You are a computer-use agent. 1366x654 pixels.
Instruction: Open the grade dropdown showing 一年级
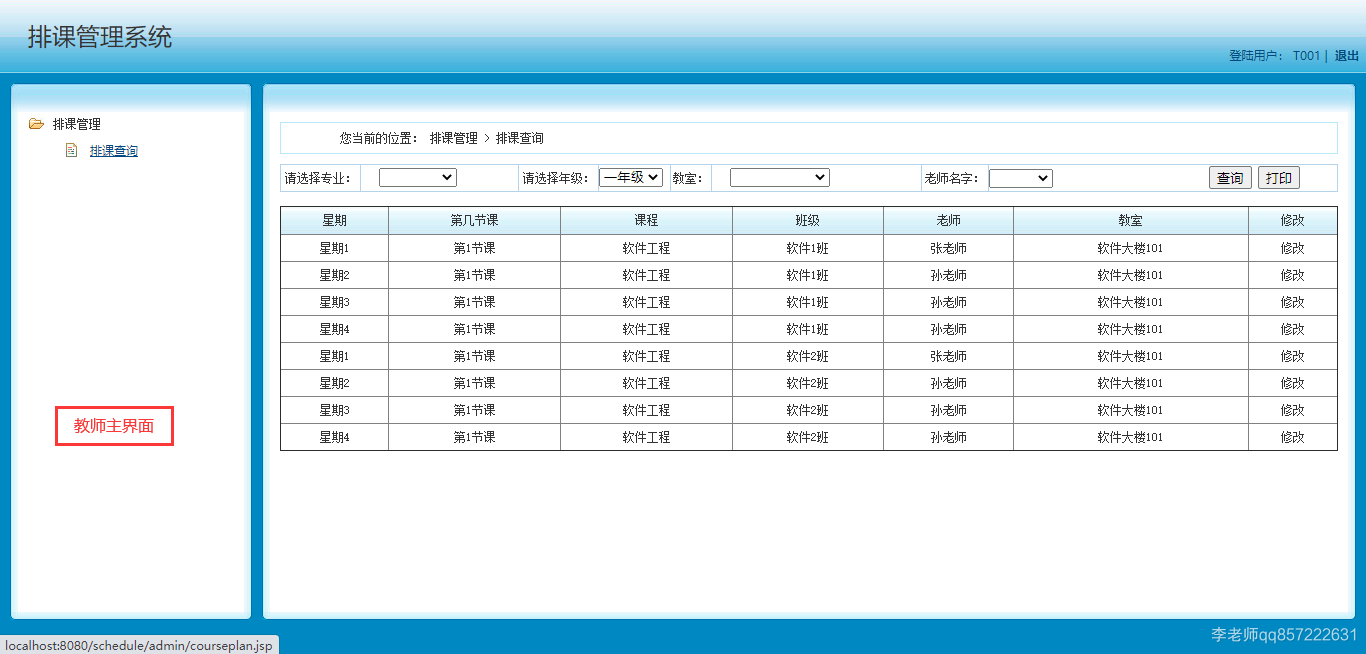(631, 177)
